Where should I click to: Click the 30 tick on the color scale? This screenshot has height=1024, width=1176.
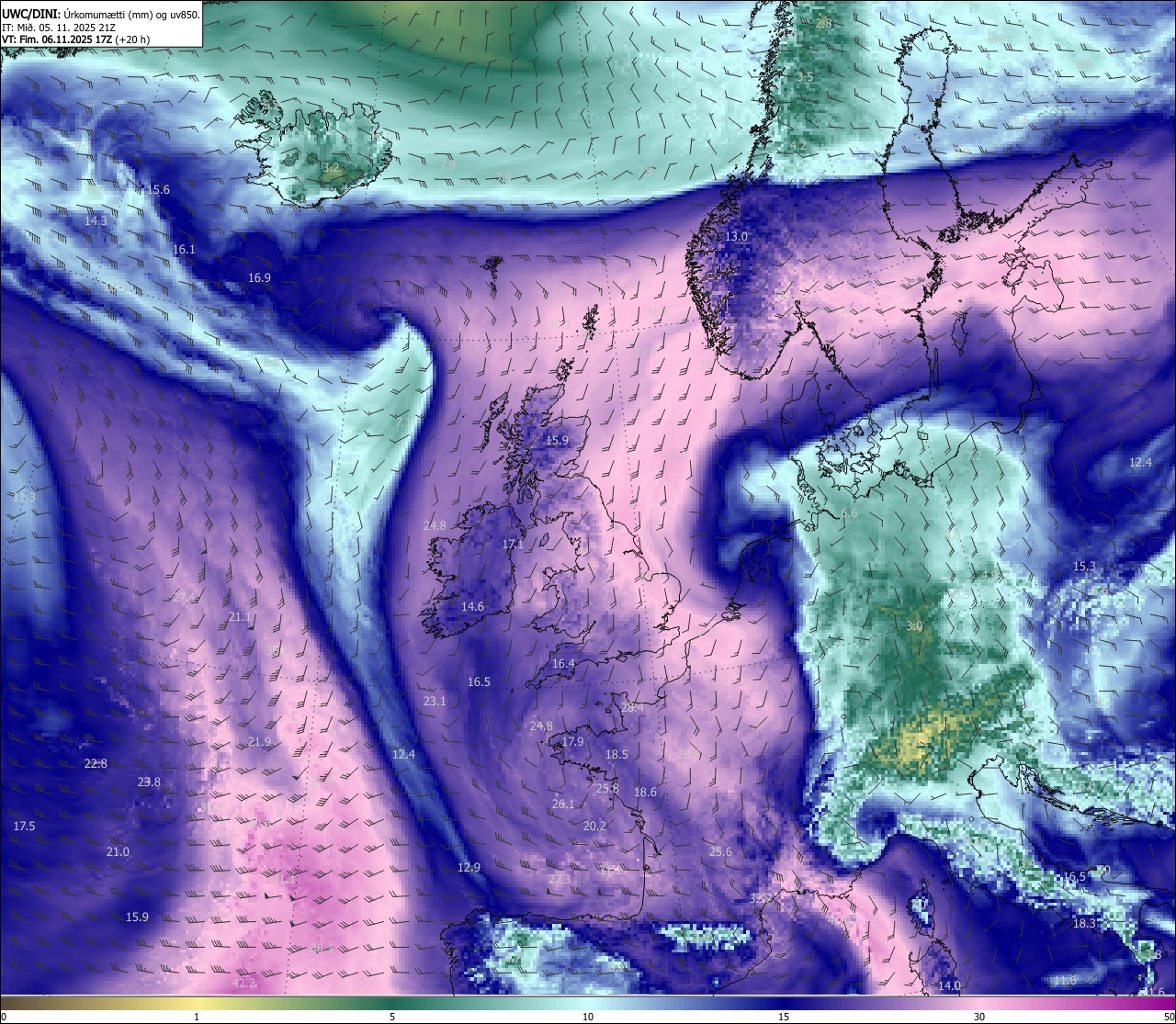[x=979, y=1017]
